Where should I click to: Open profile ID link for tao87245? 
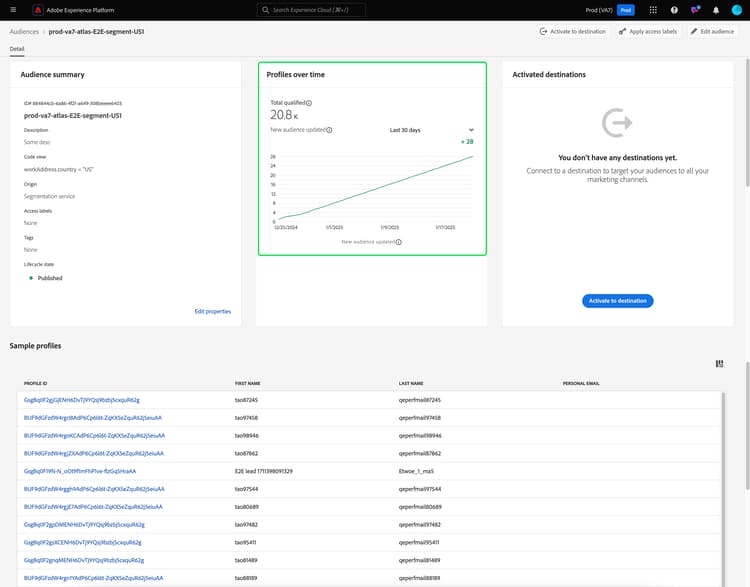coord(82,400)
